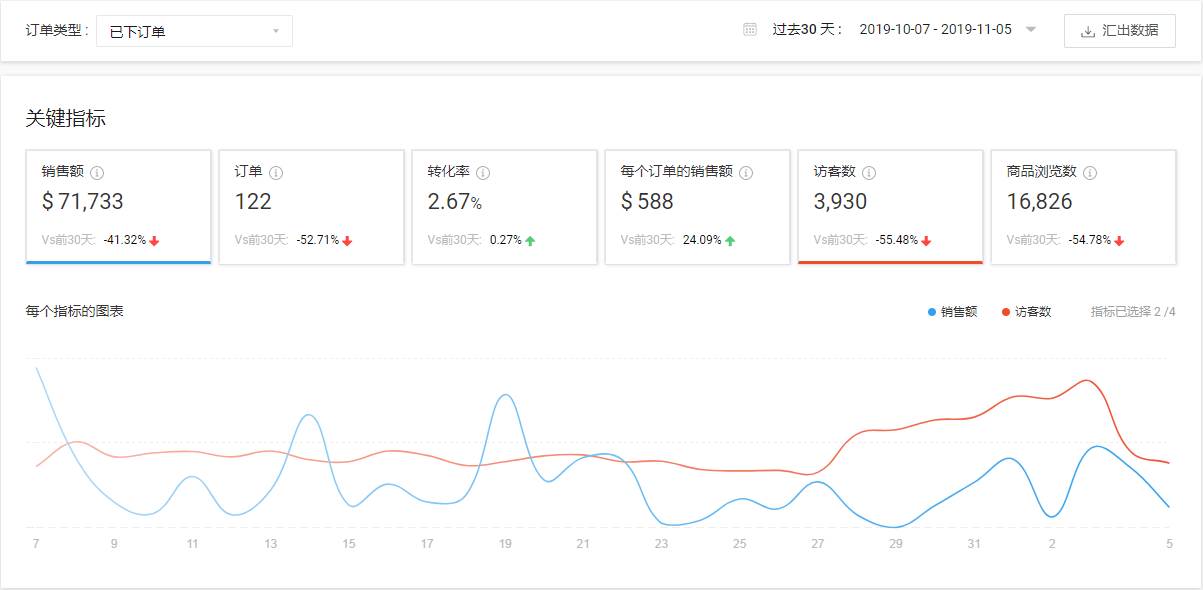Click the 访客数 legend label in chart
Screen dimensions: 1203x590
(x=1033, y=312)
